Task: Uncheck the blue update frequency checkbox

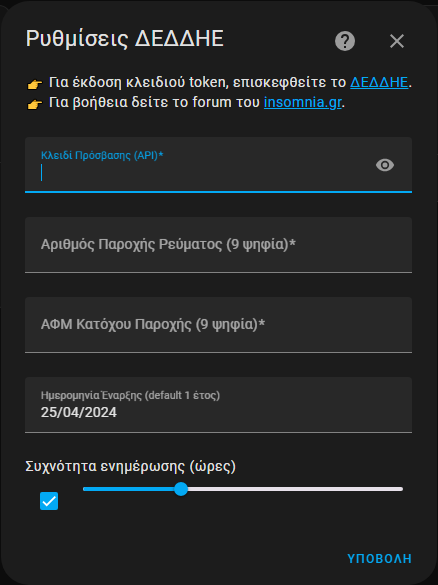Action: pos(49,501)
